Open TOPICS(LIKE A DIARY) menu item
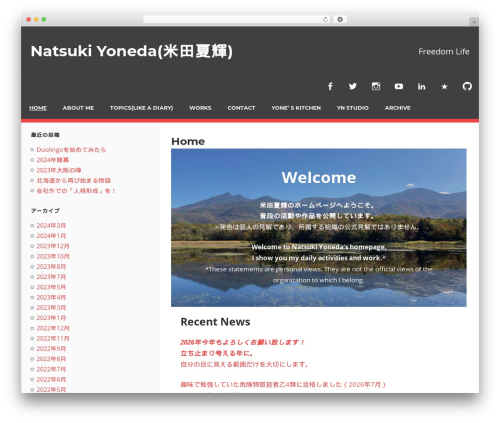500x423 pixels. click(141, 108)
